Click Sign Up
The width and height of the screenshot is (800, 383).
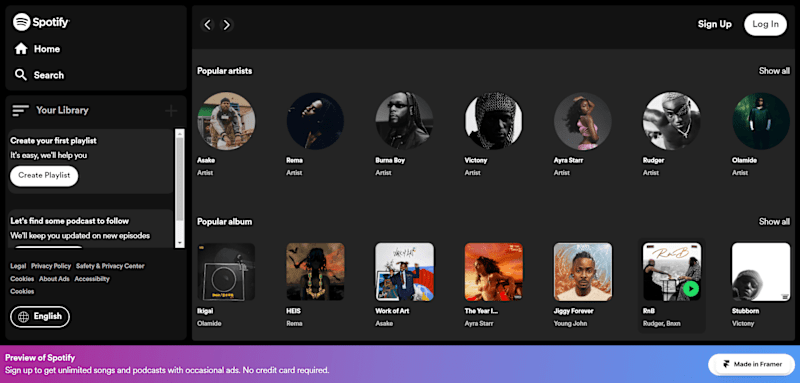pos(714,24)
